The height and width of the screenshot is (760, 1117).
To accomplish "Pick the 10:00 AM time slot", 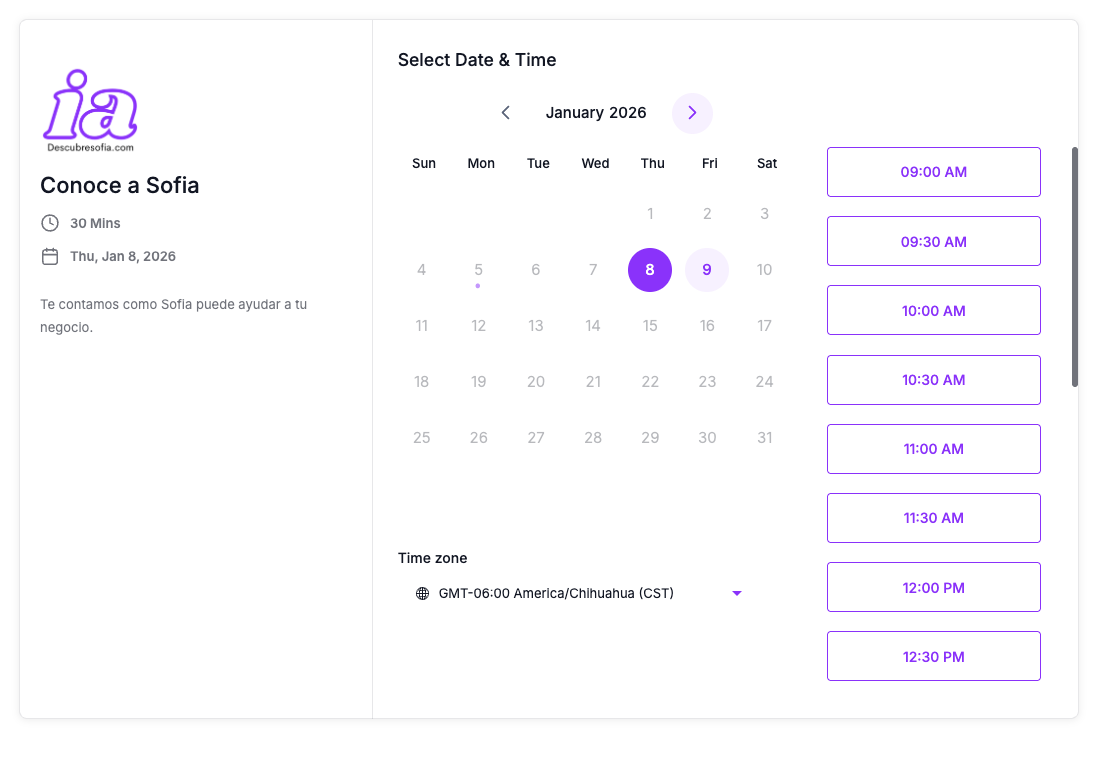I will pyautogui.click(x=933, y=310).
